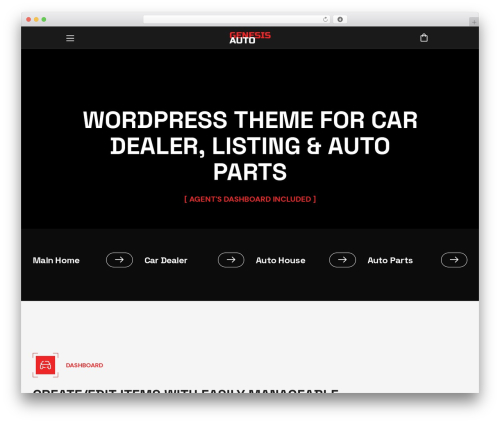This screenshot has width=500, height=423.
Task: Click the yellow minimize window dot
Action: [36, 19]
